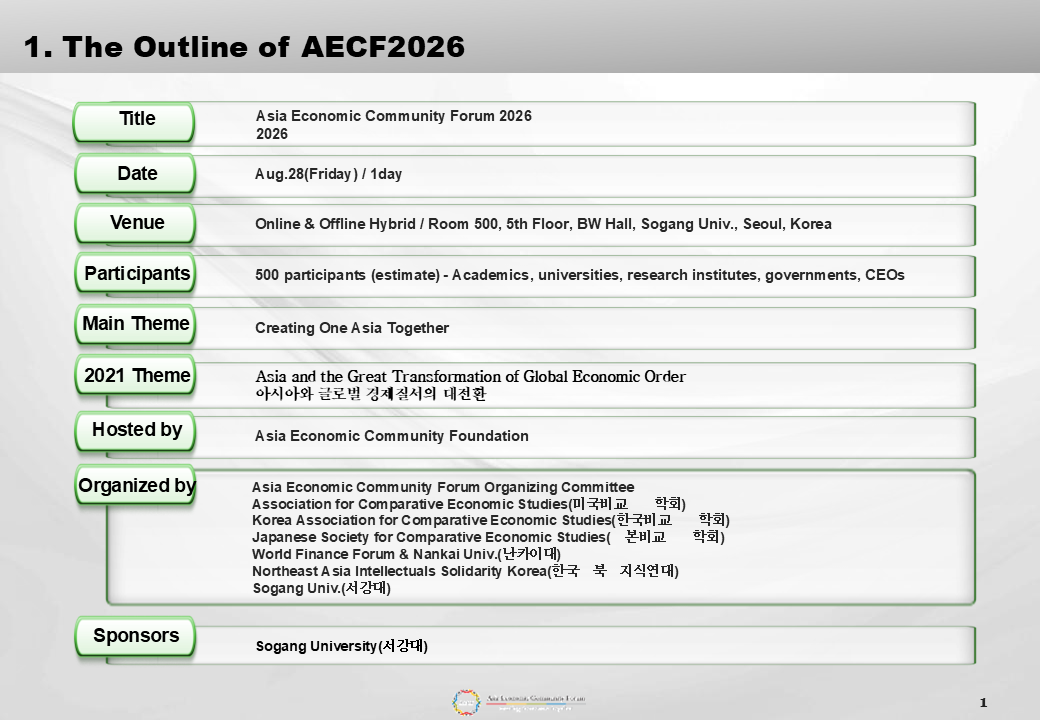
Task: Click "Asia Economic Community Forum Organizing Committee" line
Action: click(443, 487)
